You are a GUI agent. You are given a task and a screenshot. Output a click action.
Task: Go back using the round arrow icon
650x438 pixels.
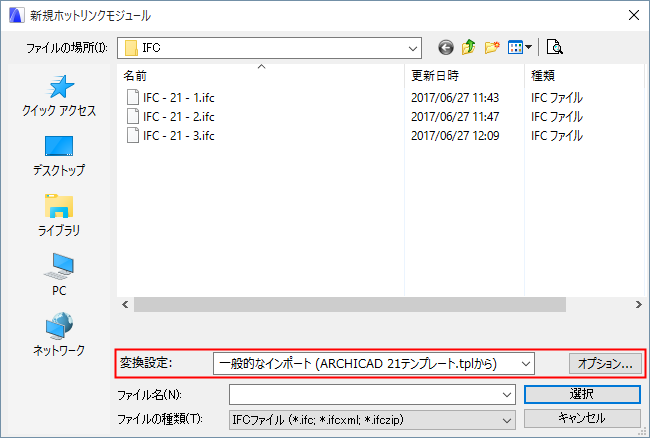pyautogui.click(x=446, y=48)
